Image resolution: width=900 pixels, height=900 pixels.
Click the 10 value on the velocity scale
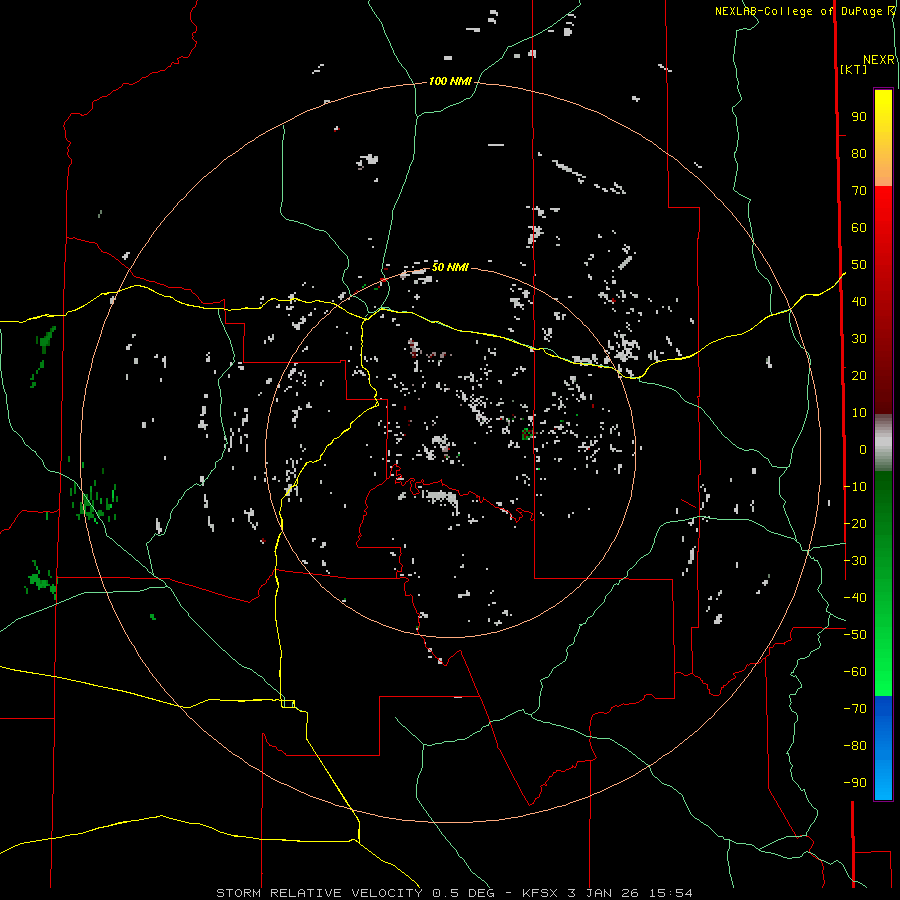859,413
